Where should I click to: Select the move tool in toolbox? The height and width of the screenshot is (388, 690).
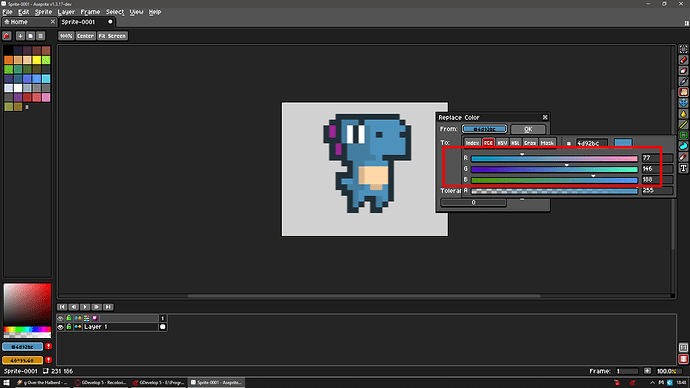[x=683, y=103]
